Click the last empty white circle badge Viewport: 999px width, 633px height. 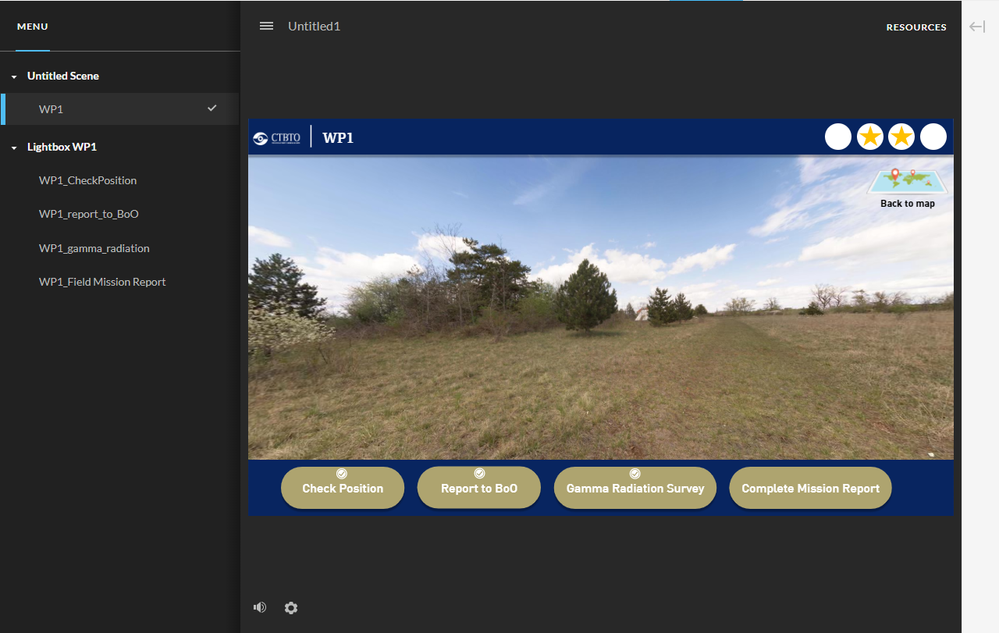click(x=933, y=137)
